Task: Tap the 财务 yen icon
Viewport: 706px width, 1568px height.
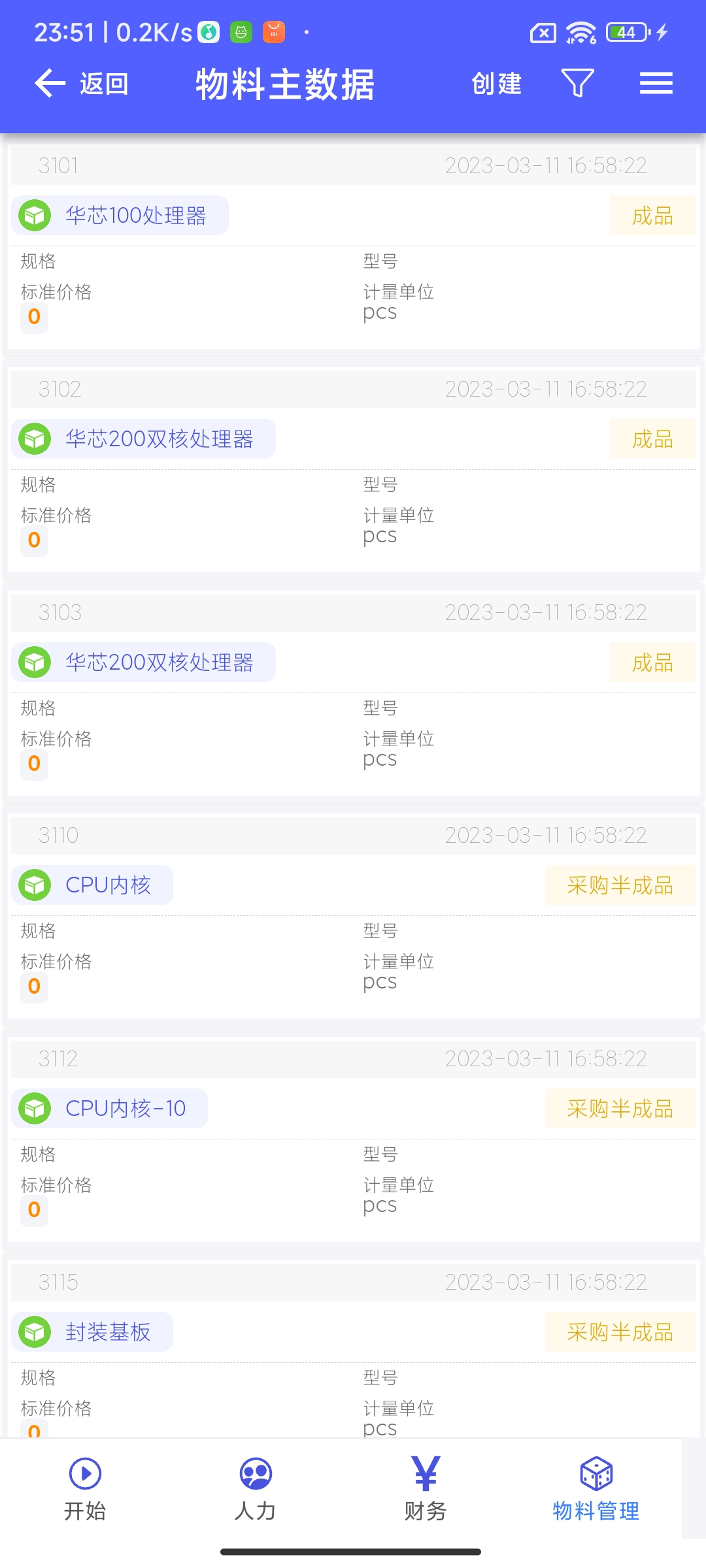Action: click(x=426, y=1474)
